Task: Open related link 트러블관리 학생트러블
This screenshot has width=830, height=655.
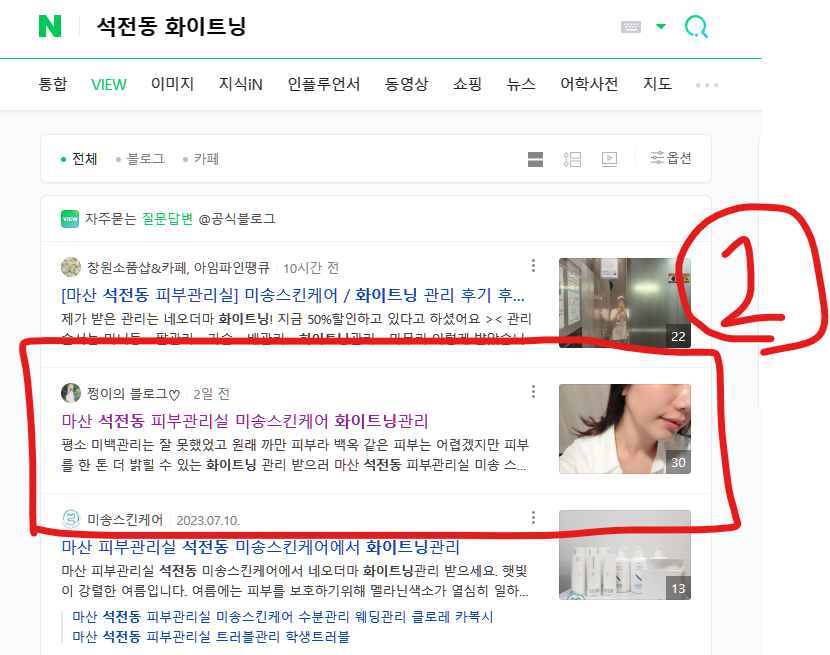Action: tap(211, 636)
